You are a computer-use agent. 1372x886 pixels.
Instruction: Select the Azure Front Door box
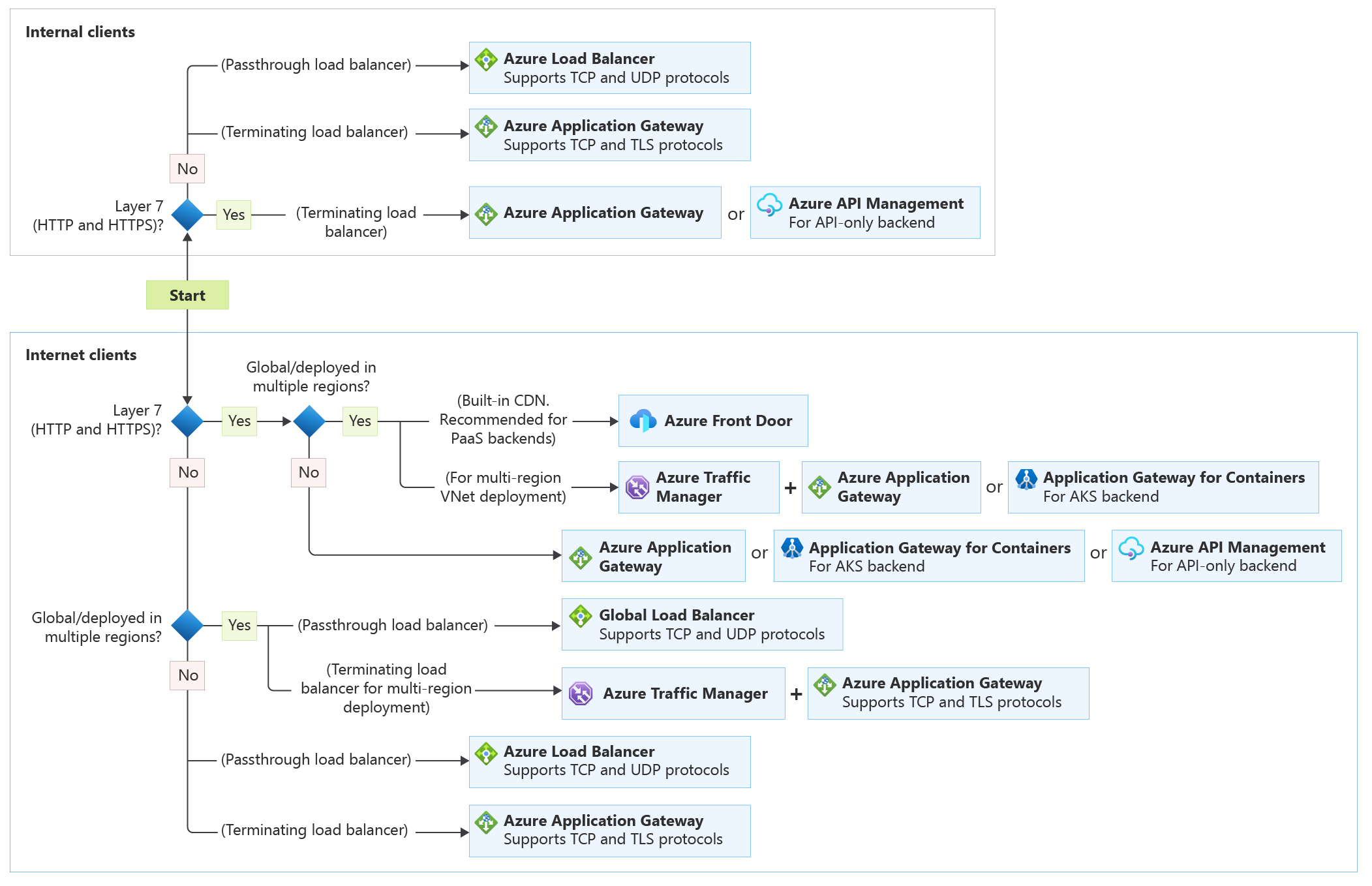click(x=712, y=421)
